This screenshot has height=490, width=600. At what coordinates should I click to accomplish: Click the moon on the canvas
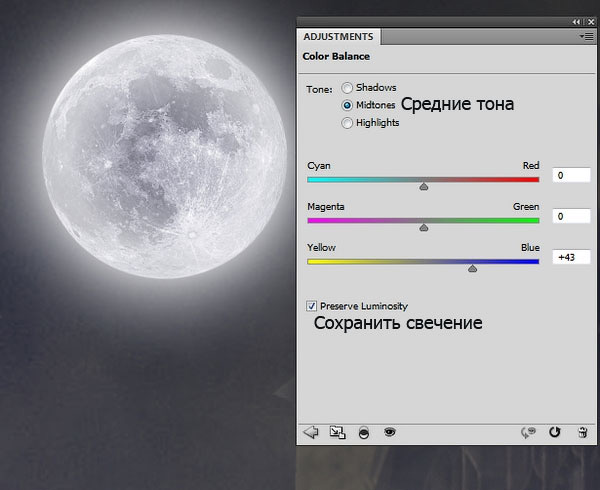(165, 156)
